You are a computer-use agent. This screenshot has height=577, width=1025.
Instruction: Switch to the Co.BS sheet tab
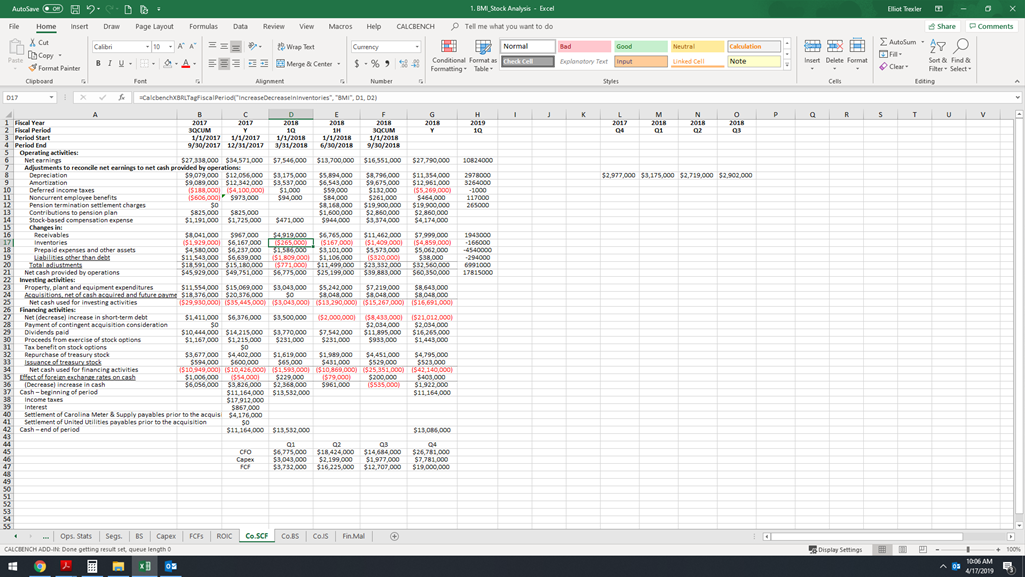pyautogui.click(x=290, y=536)
